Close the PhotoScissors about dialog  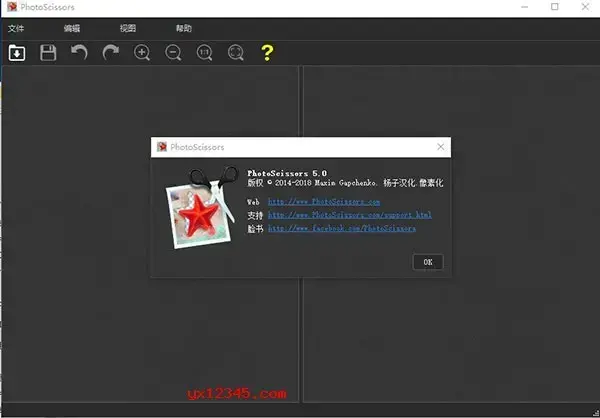coord(440,147)
